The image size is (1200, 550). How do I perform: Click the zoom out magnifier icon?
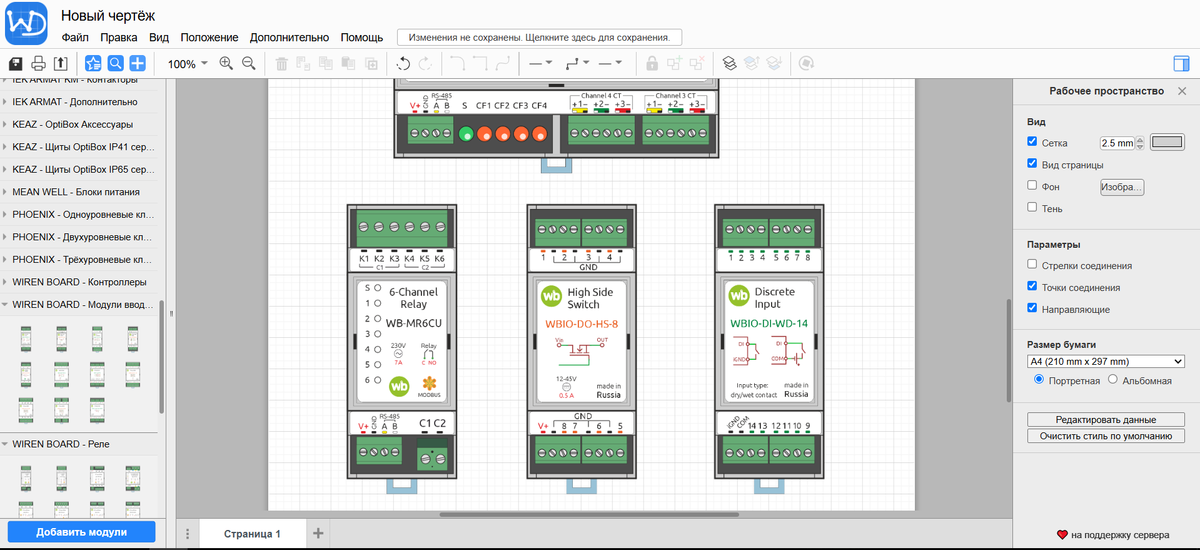coord(249,63)
